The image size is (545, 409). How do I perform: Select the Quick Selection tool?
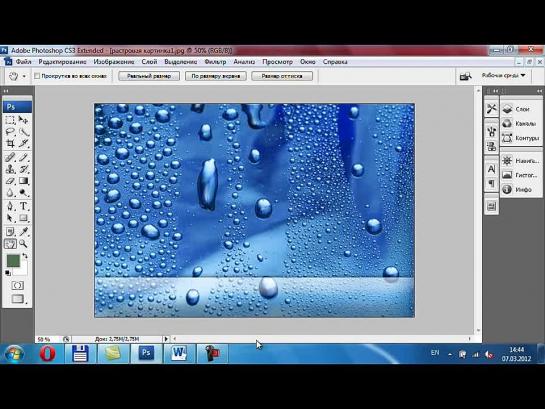coord(23,132)
